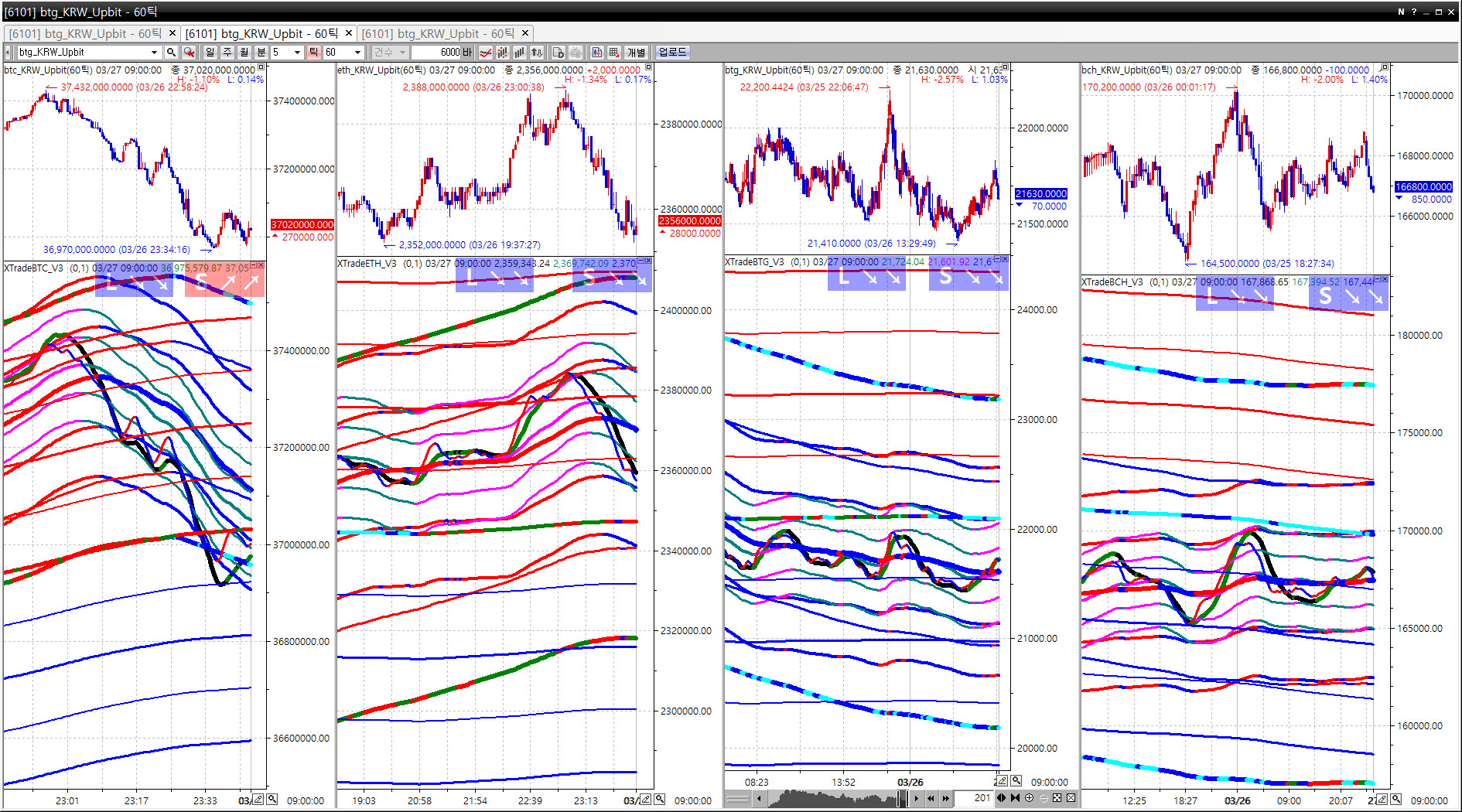Open the tick interval 60 dropdown
Viewport: 1462px width, 812px height.
(357, 53)
